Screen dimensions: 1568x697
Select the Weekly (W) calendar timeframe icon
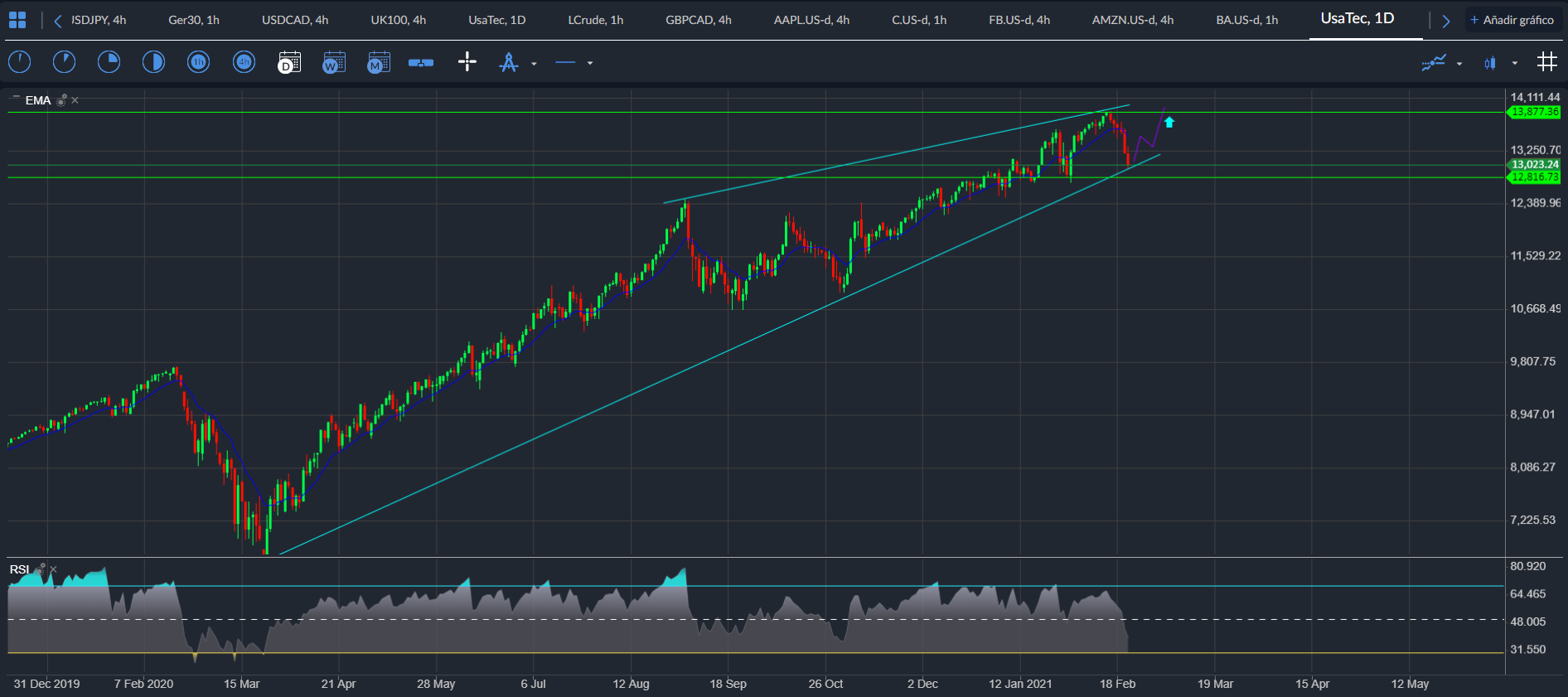[333, 62]
